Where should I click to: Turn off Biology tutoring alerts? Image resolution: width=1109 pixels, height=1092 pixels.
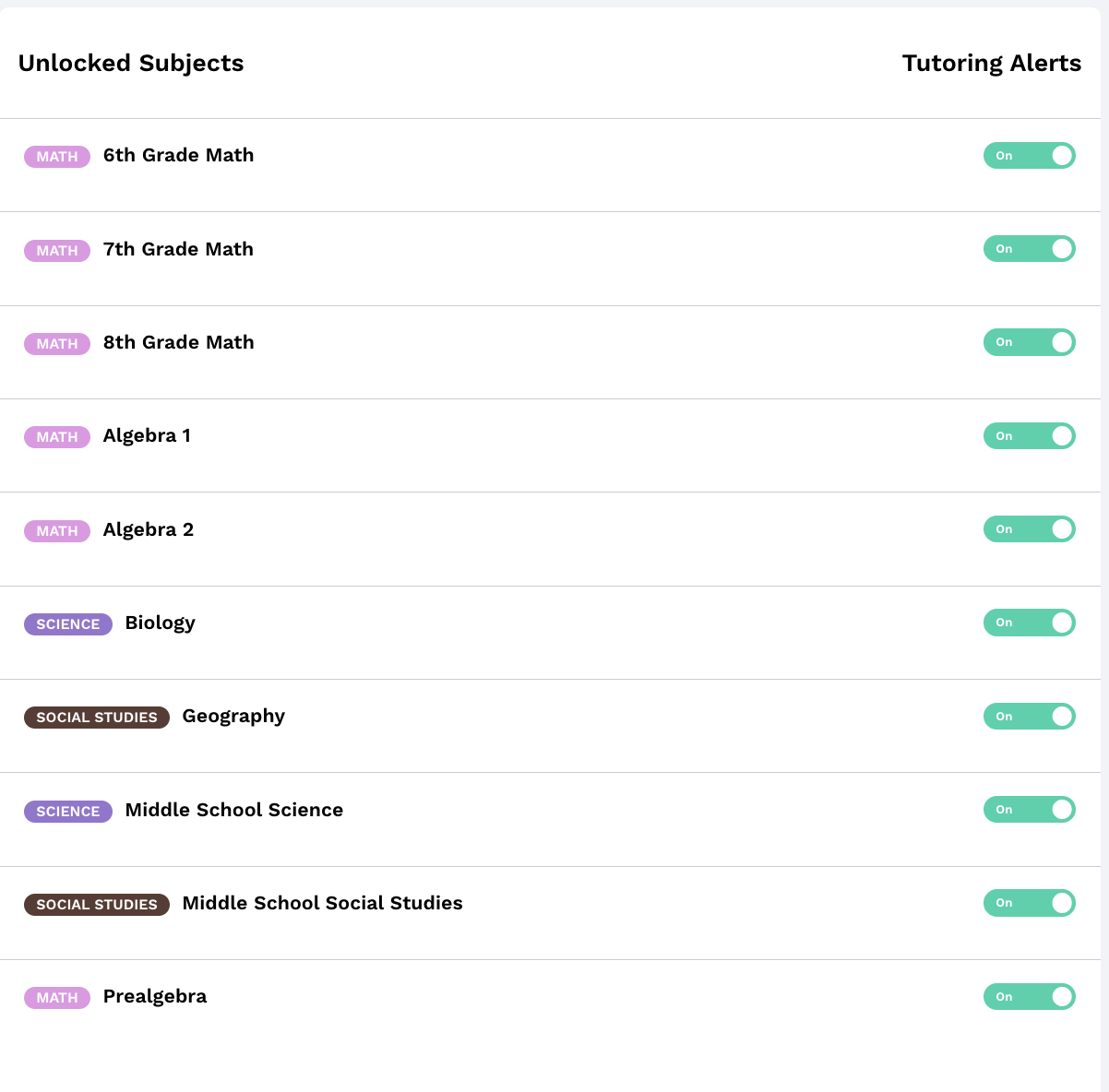tap(1029, 623)
